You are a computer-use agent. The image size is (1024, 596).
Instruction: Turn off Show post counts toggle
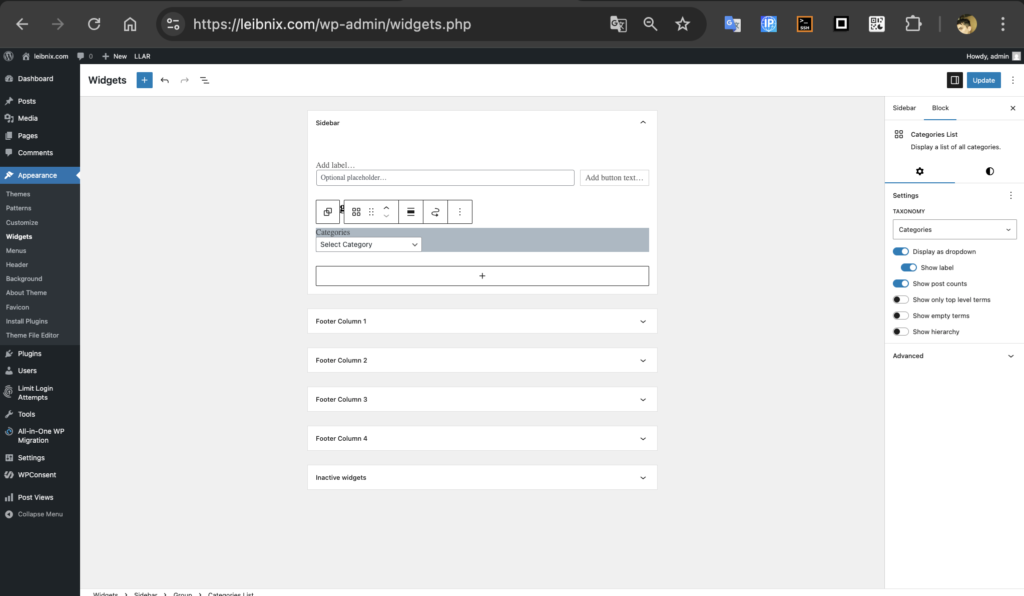(x=901, y=284)
